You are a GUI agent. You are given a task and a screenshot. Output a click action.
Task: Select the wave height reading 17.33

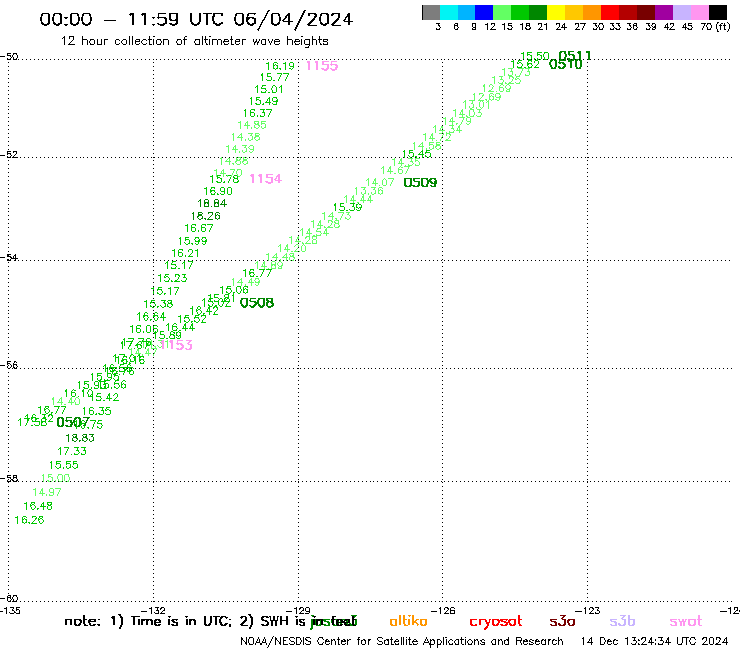pyautogui.click(x=72, y=451)
